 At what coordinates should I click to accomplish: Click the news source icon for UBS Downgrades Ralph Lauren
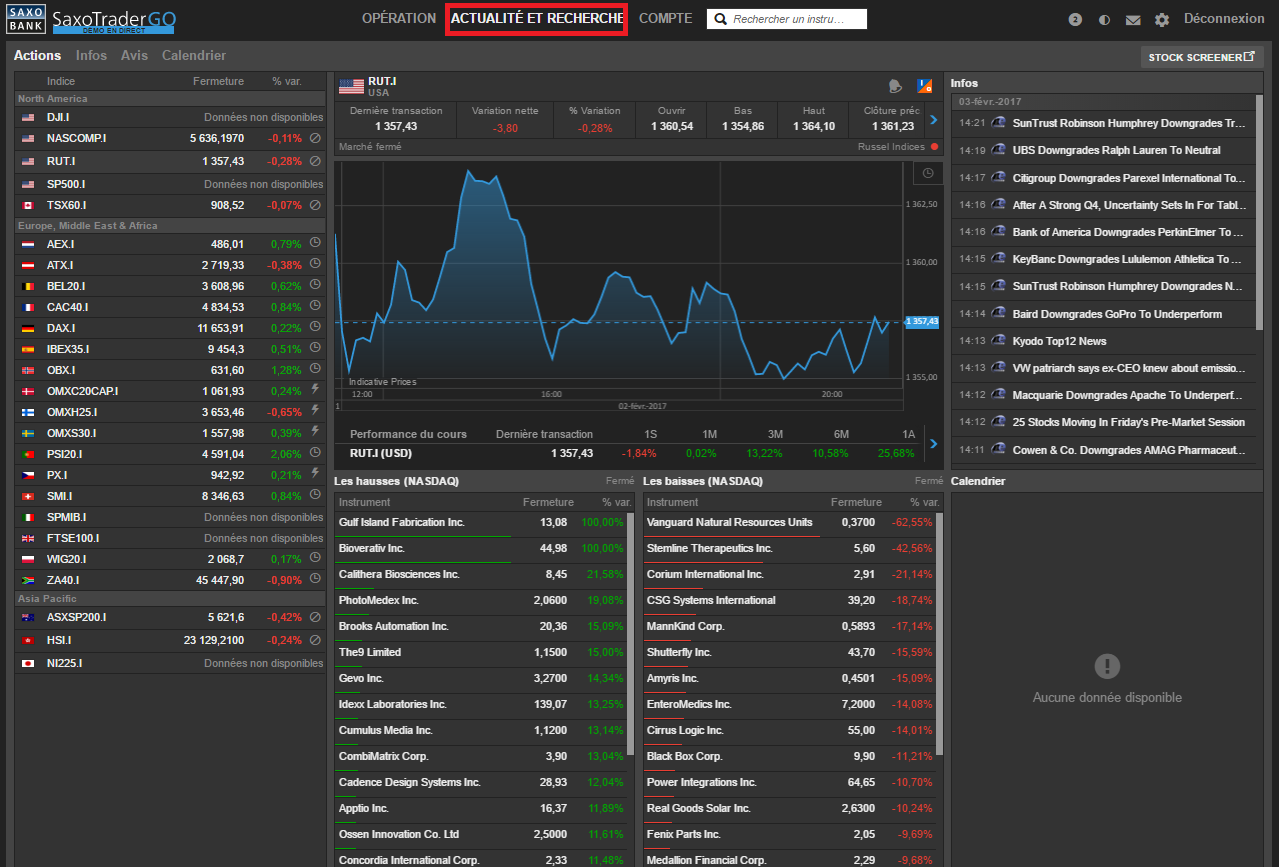997,150
